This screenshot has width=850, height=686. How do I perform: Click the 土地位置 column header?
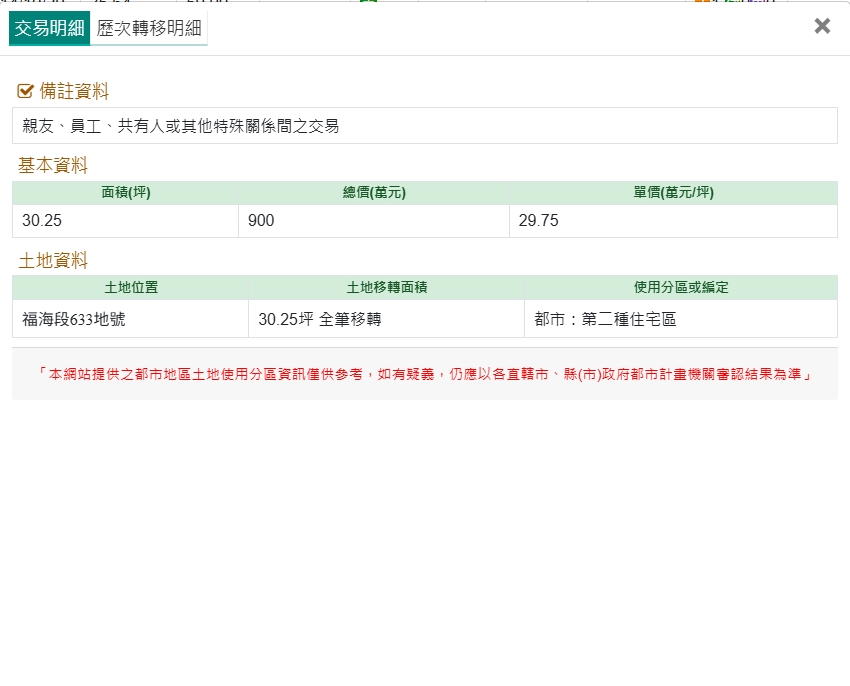click(x=131, y=288)
